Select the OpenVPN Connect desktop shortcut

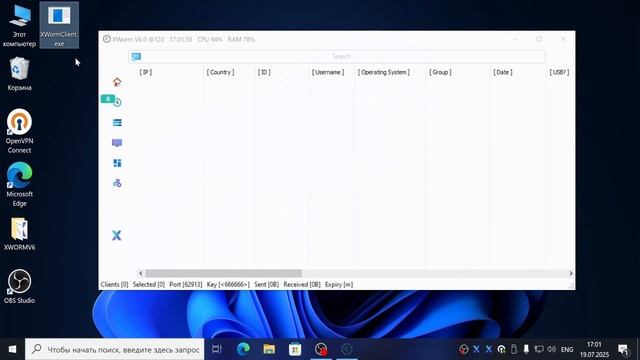[x=19, y=131]
